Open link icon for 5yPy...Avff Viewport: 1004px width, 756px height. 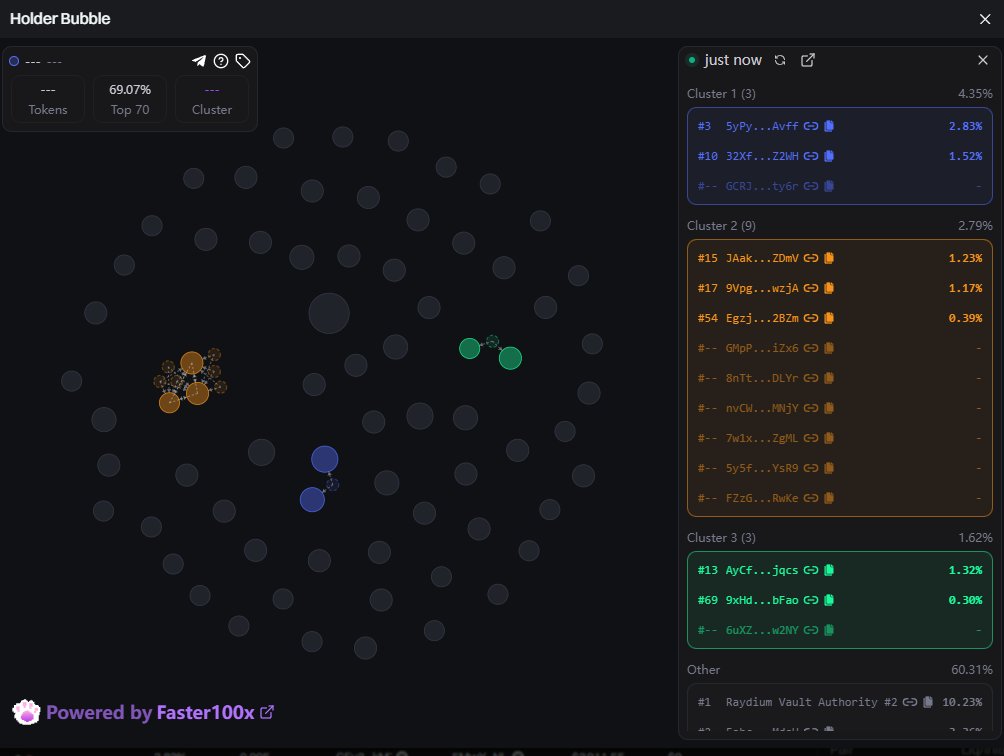[x=811, y=126]
